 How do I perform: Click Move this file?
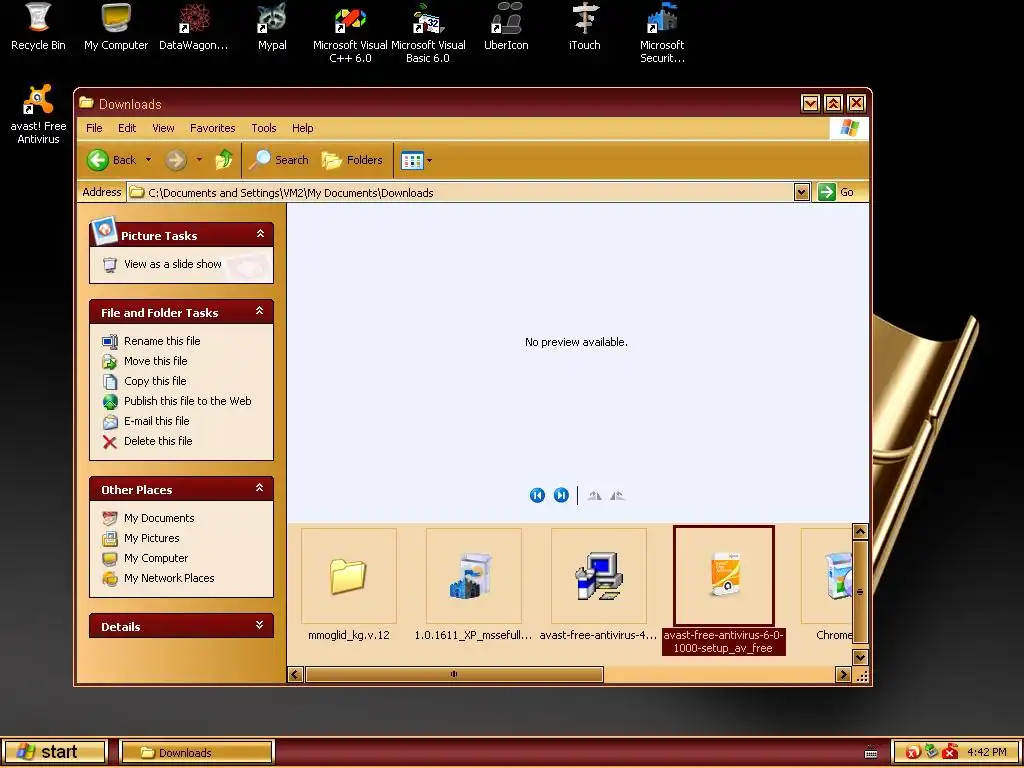point(155,361)
